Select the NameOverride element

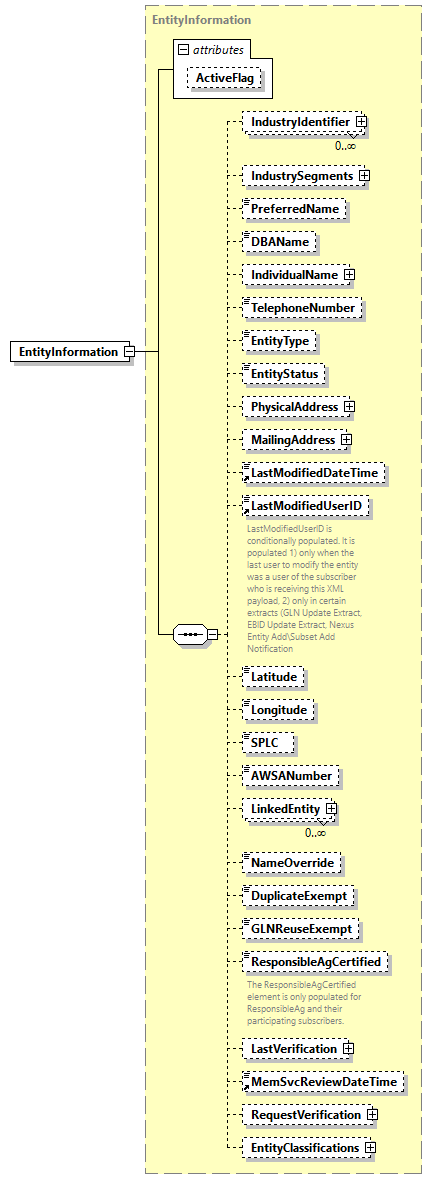tap(292, 862)
